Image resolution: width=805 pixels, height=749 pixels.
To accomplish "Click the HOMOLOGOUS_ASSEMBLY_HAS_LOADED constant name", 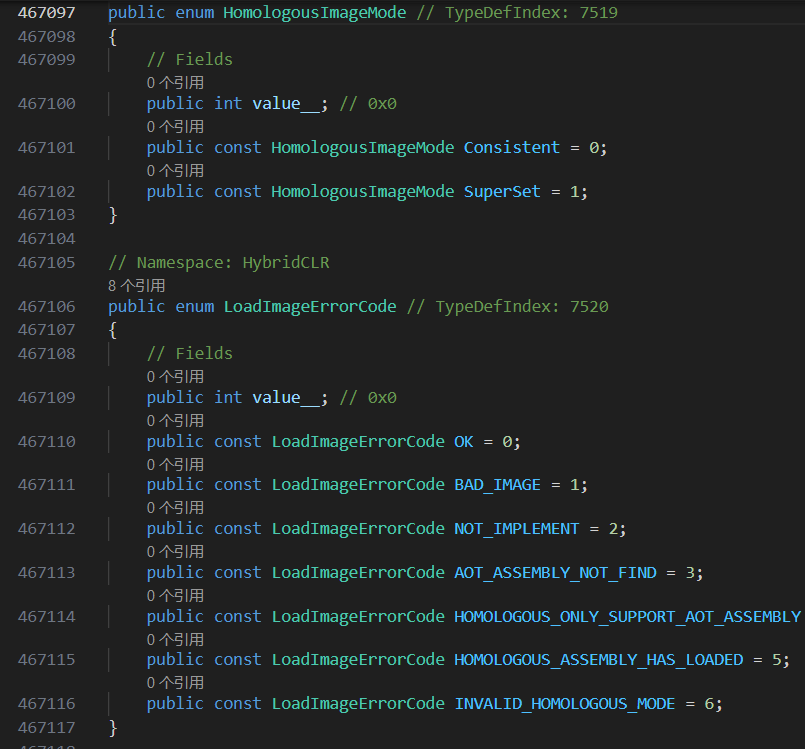I will point(598,659).
